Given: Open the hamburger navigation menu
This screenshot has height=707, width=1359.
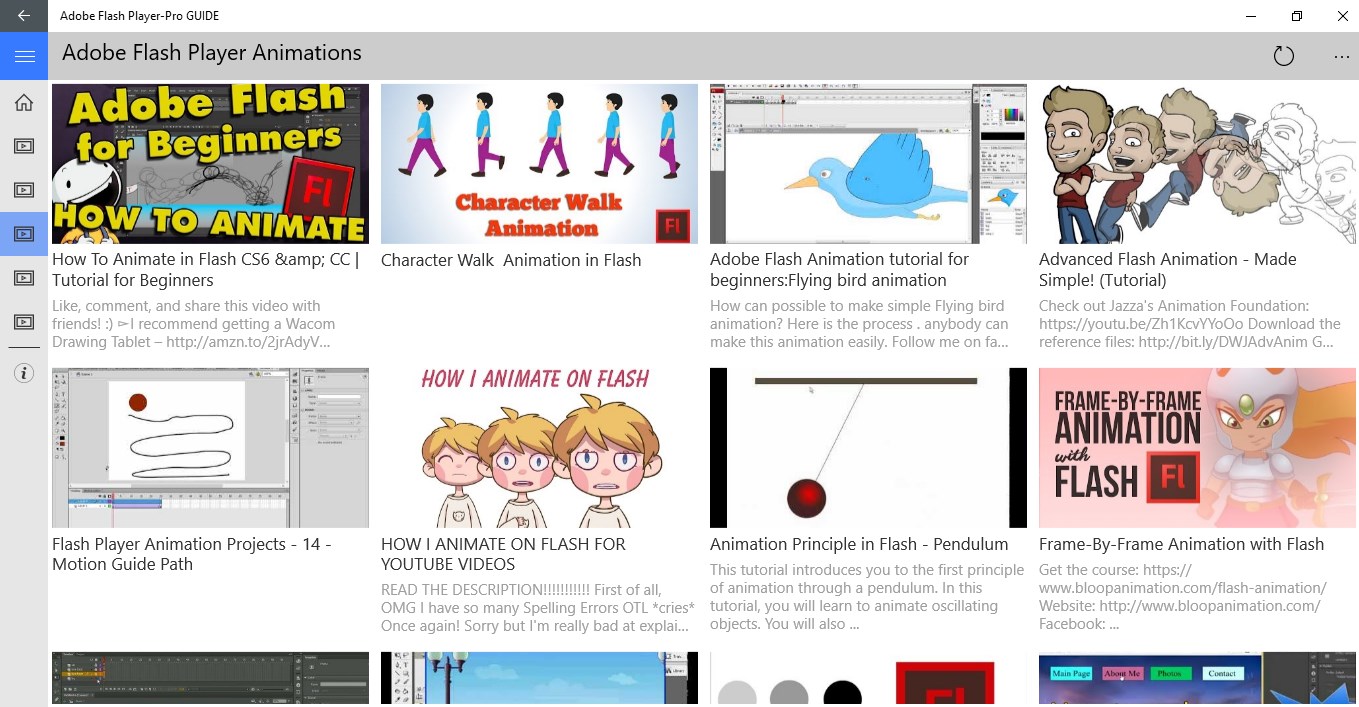Looking at the screenshot, I should pyautogui.click(x=24, y=56).
